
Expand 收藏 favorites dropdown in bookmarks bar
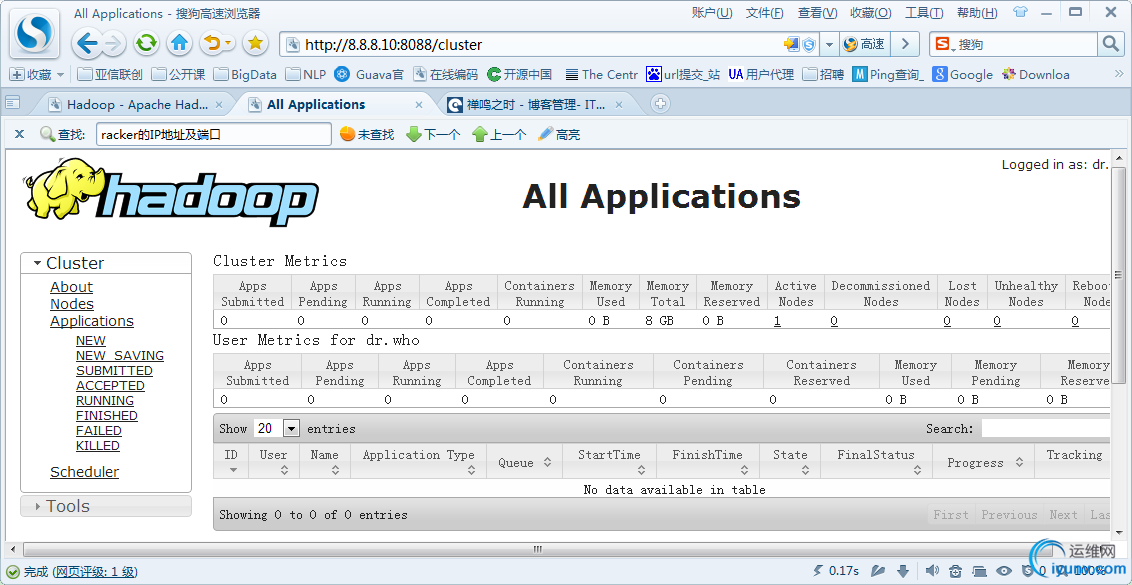pyautogui.click(x=60, y=74)
